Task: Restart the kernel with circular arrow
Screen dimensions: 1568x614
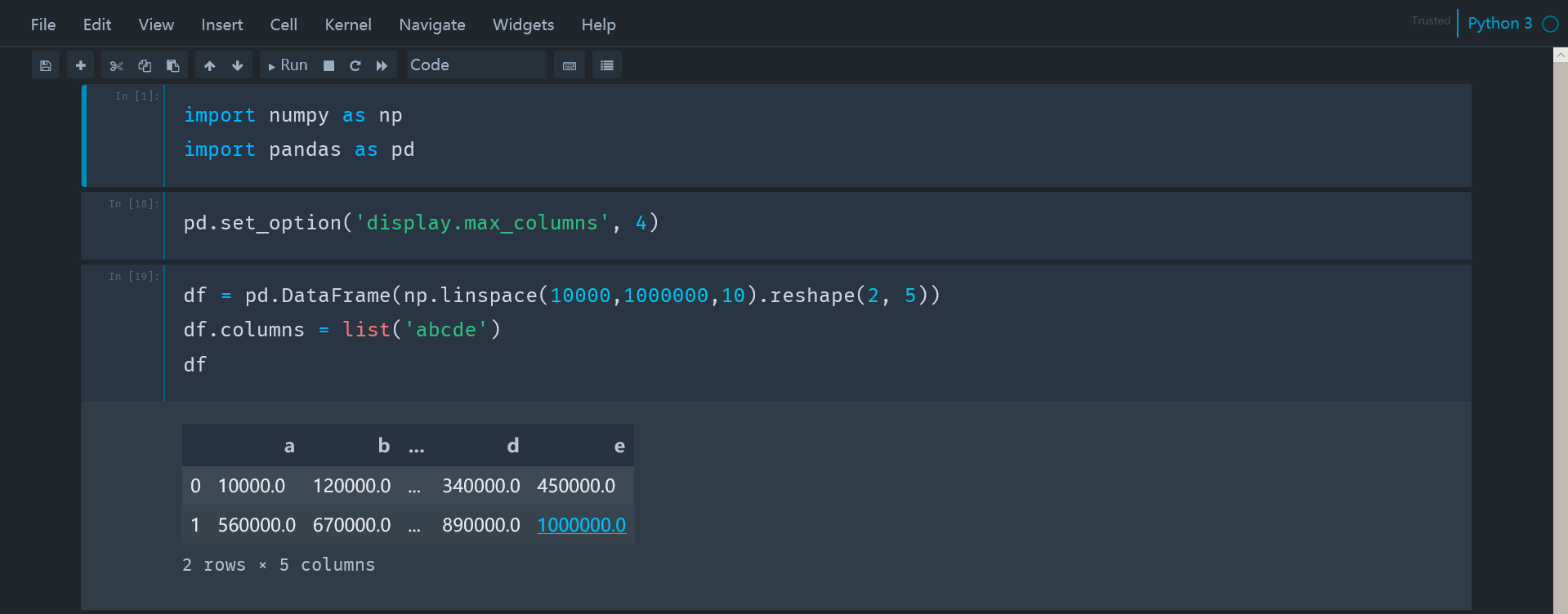Action: point(355,65)
